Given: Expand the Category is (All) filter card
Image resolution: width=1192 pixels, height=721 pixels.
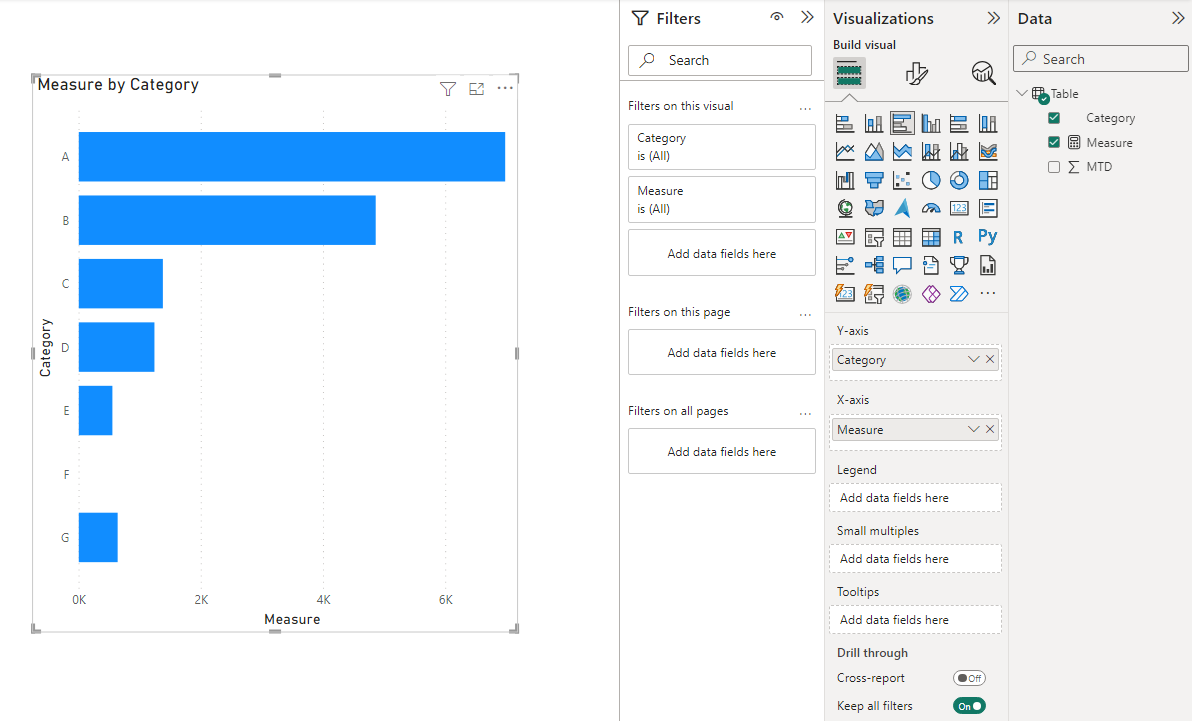Looking at the screenshot, I should click(721, 147).
